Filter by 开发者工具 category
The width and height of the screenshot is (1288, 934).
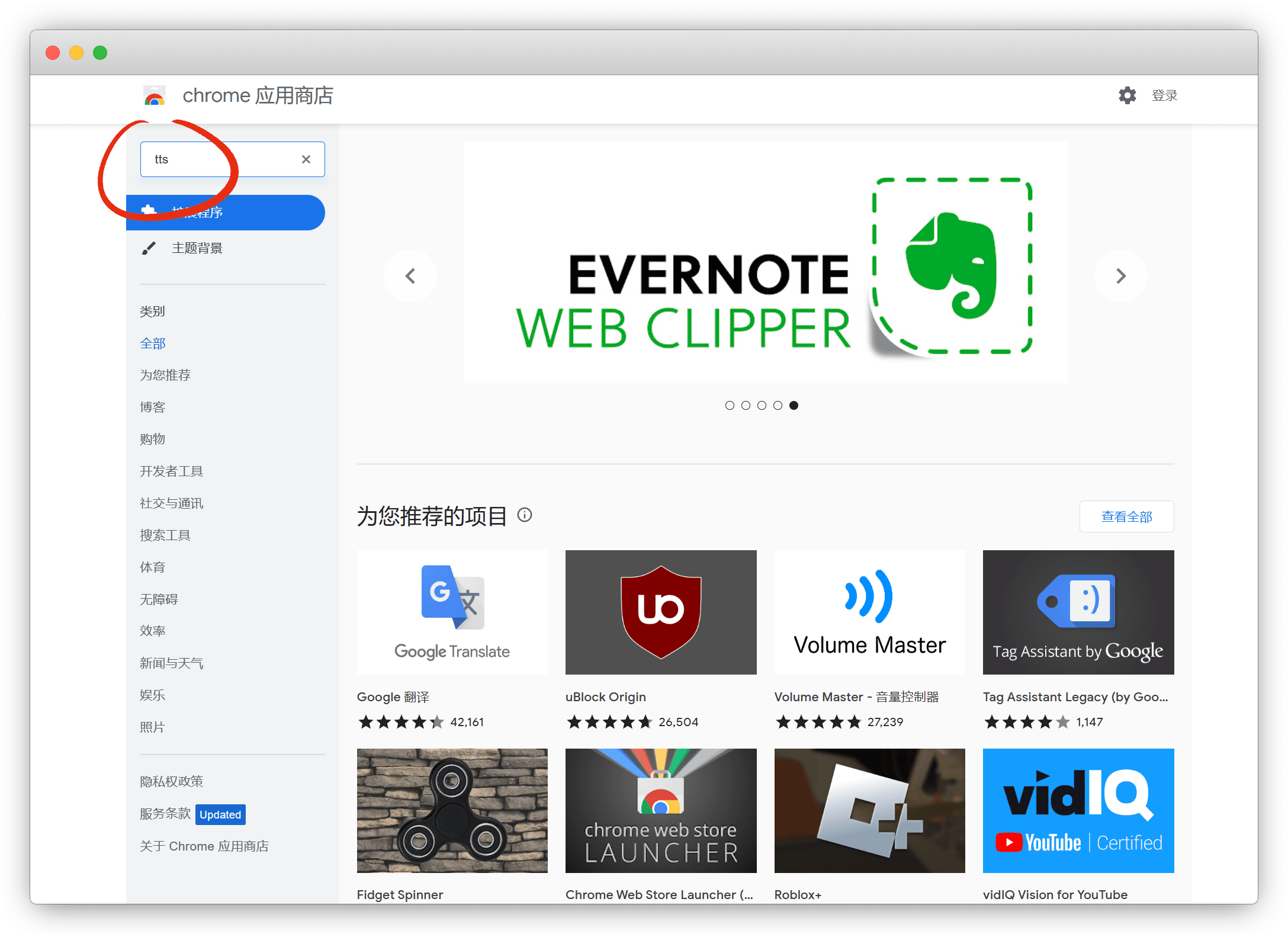pos(171,471)
